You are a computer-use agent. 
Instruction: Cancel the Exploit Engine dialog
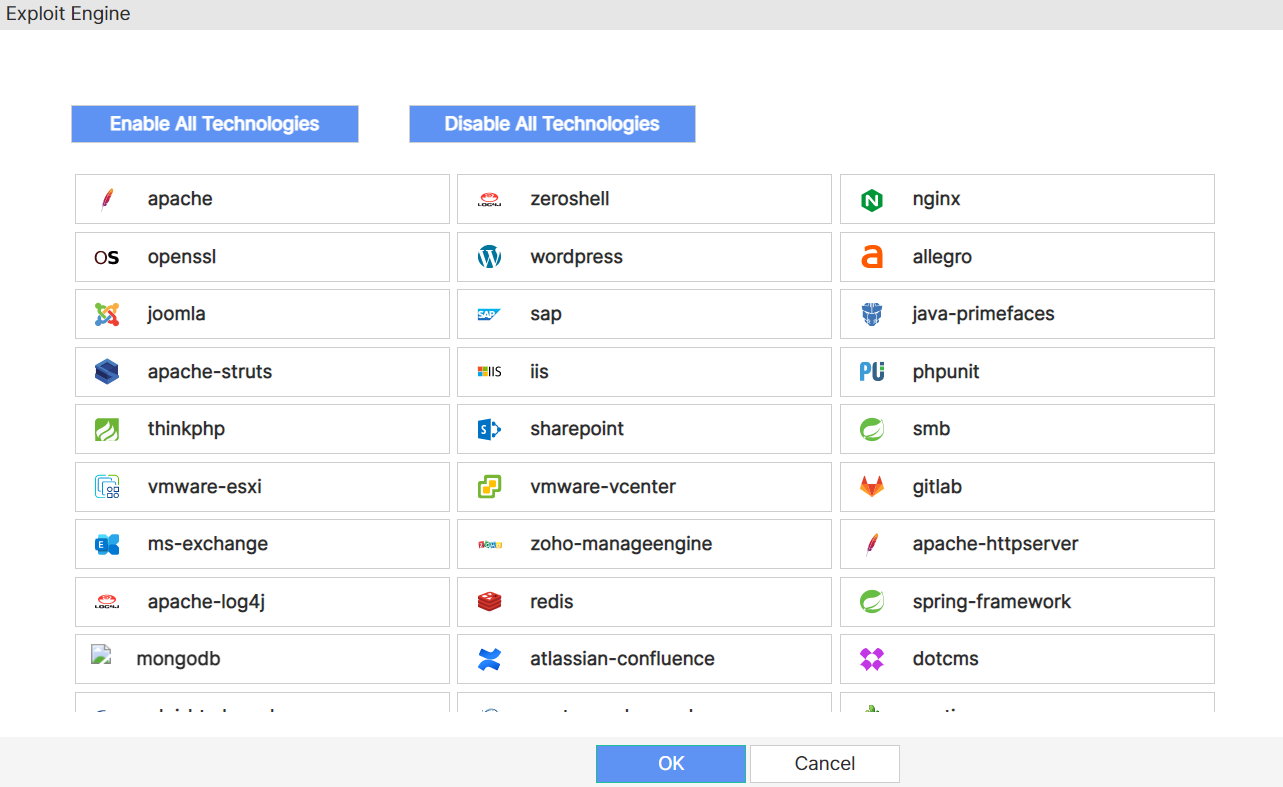tap(824, 764)
